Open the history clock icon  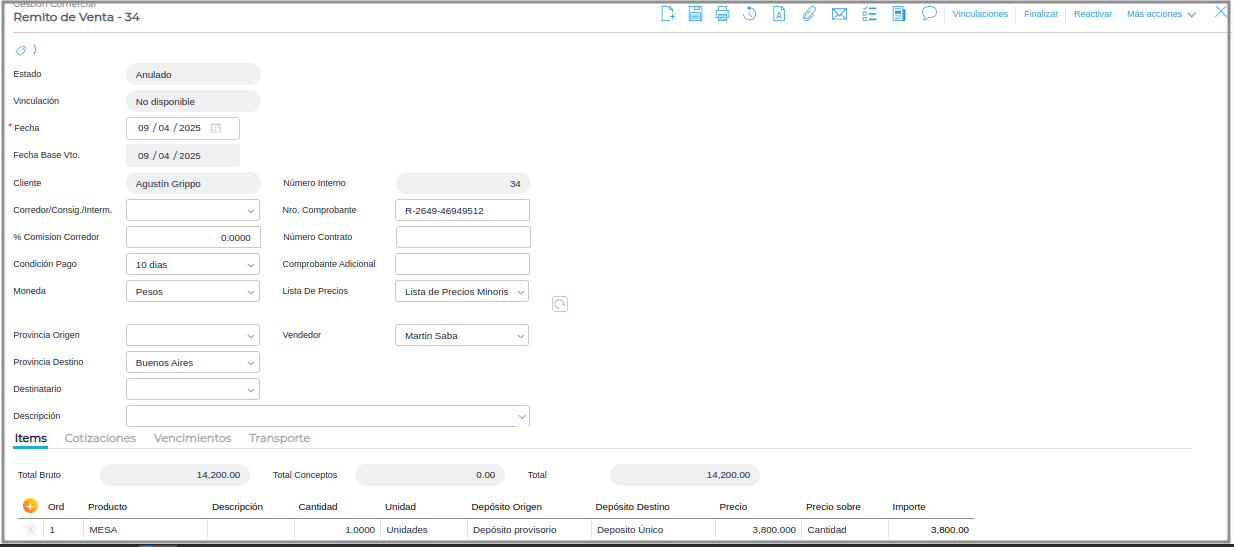coord(749,14)
